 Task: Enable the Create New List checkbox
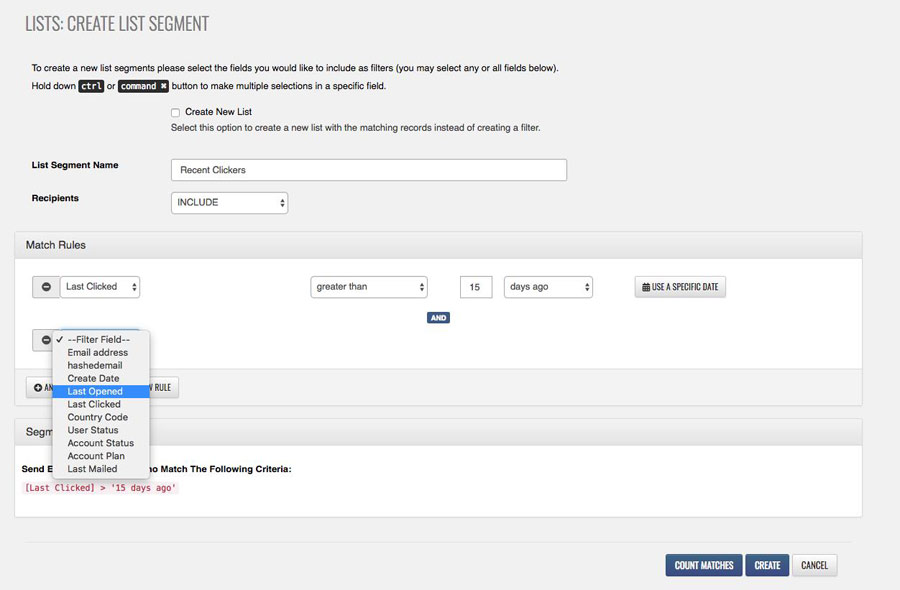[176, 113]
